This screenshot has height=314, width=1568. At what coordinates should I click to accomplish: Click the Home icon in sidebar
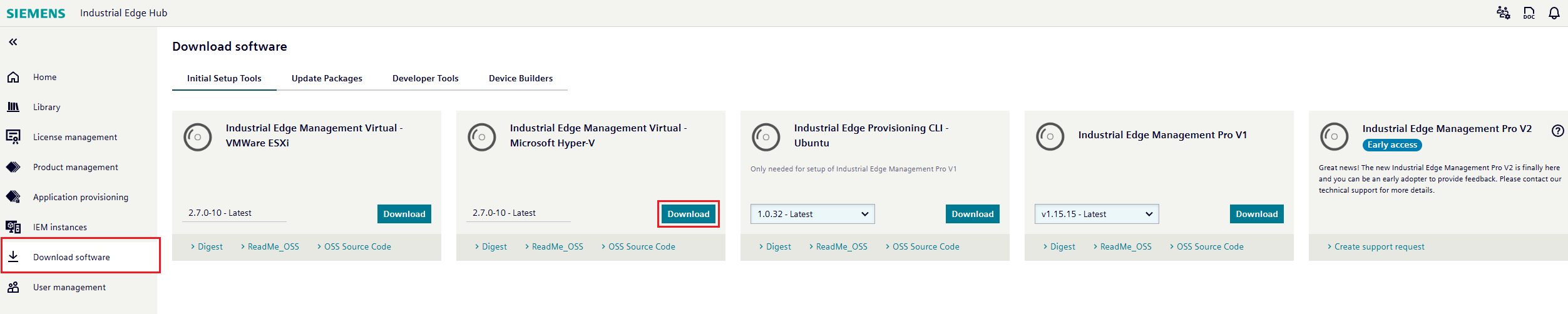coord(13,77)
